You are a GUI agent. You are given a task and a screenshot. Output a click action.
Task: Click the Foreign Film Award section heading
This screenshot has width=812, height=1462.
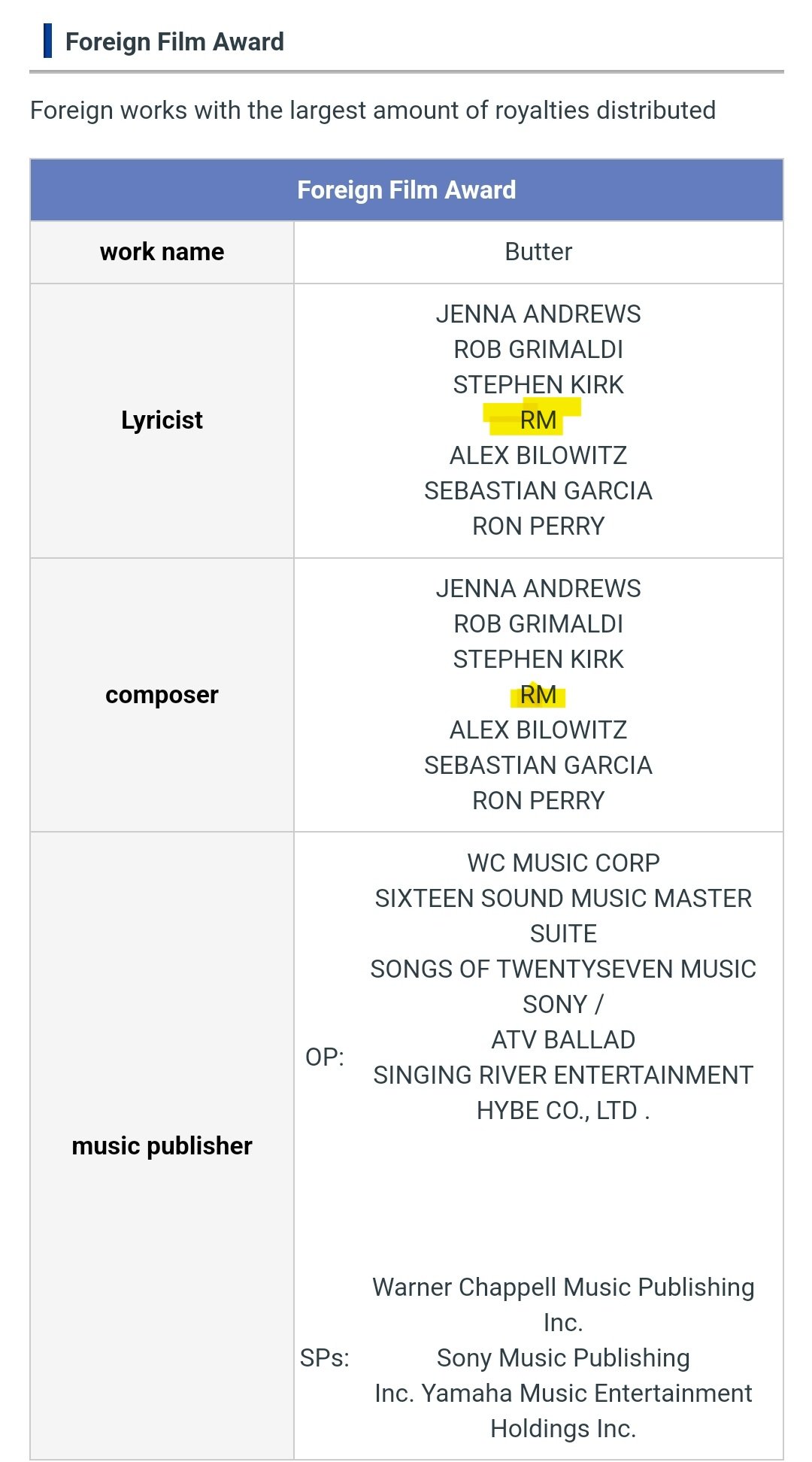coord(174,41)
